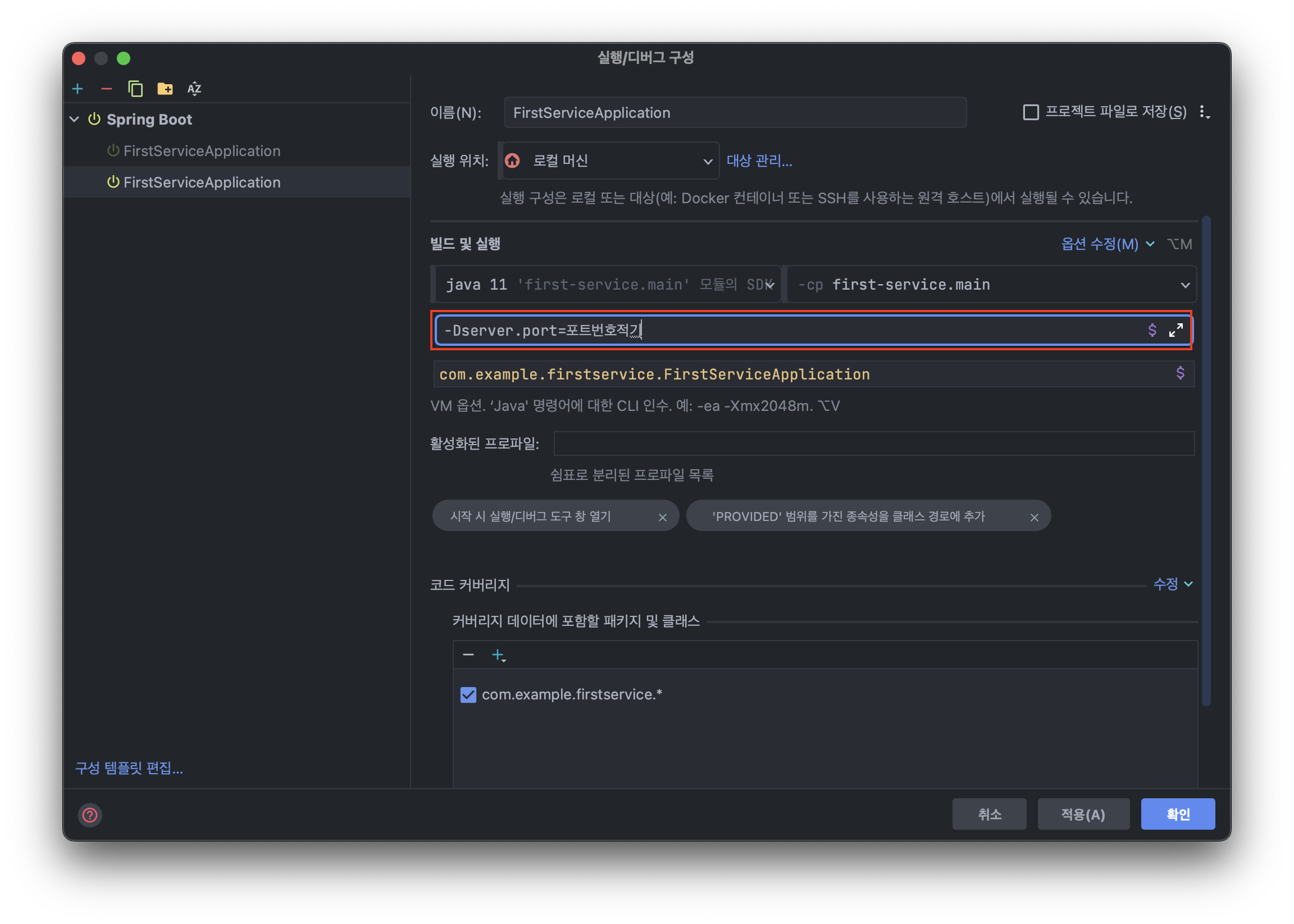Screen dimensions: 1294x924
Task: Select the first FirstServiceApplication tree entry
Action: (202, 151)
